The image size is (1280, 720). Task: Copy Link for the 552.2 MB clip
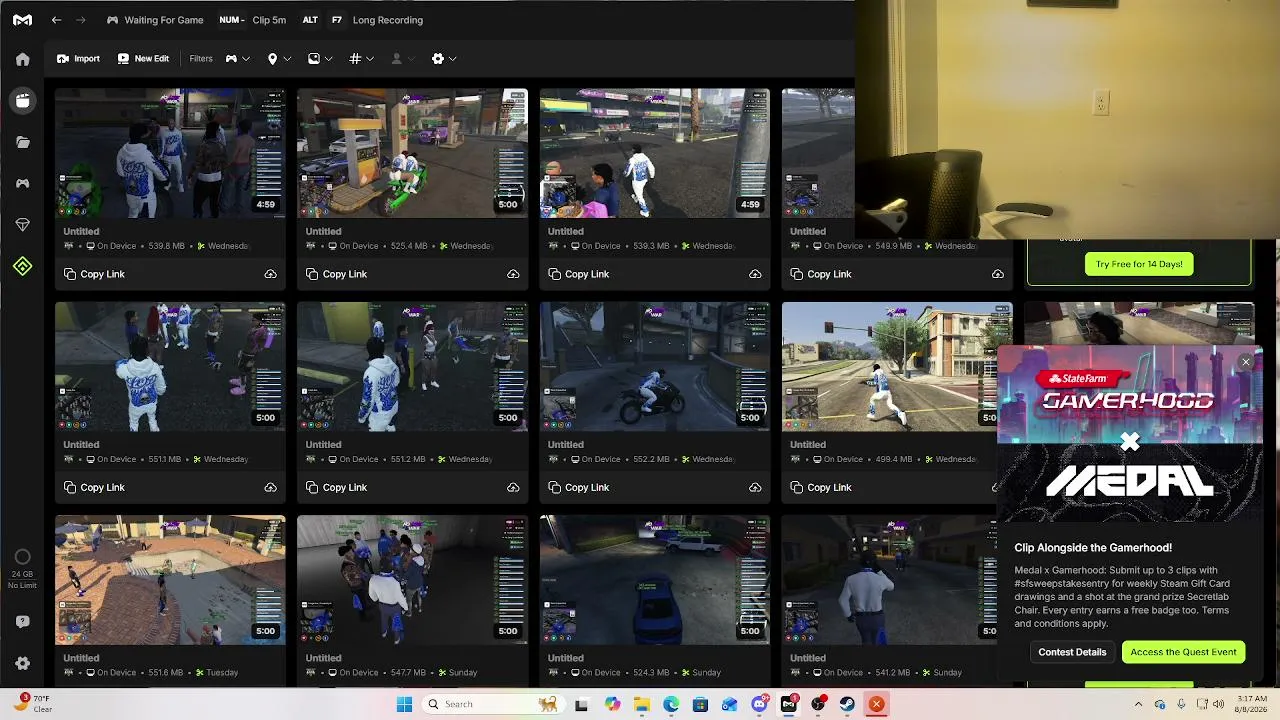pyautogui.click(x=578, y=487)
